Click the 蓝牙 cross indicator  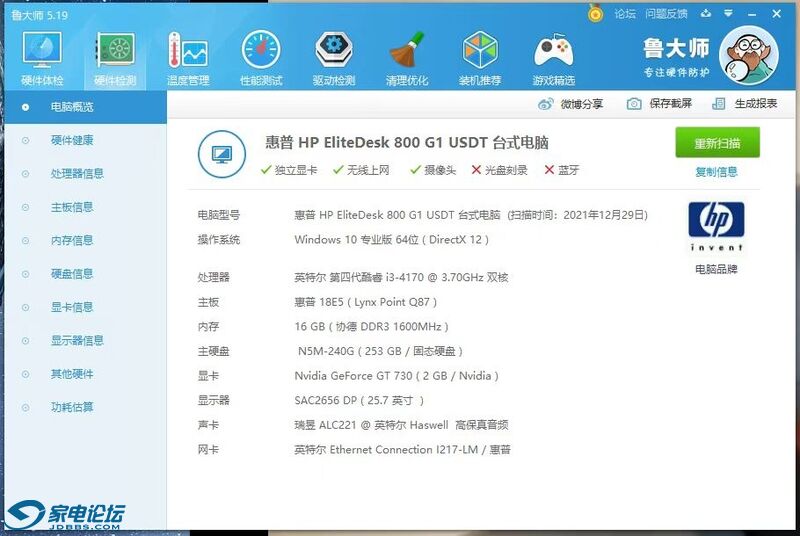pos(562,170)
